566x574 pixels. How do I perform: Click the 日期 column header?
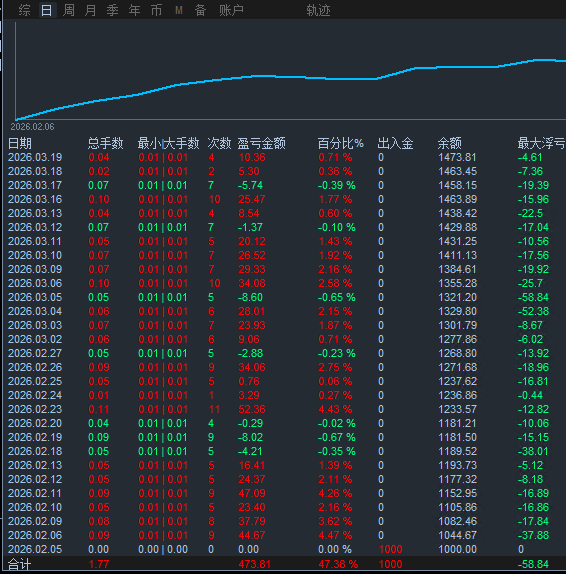[20, 143]
